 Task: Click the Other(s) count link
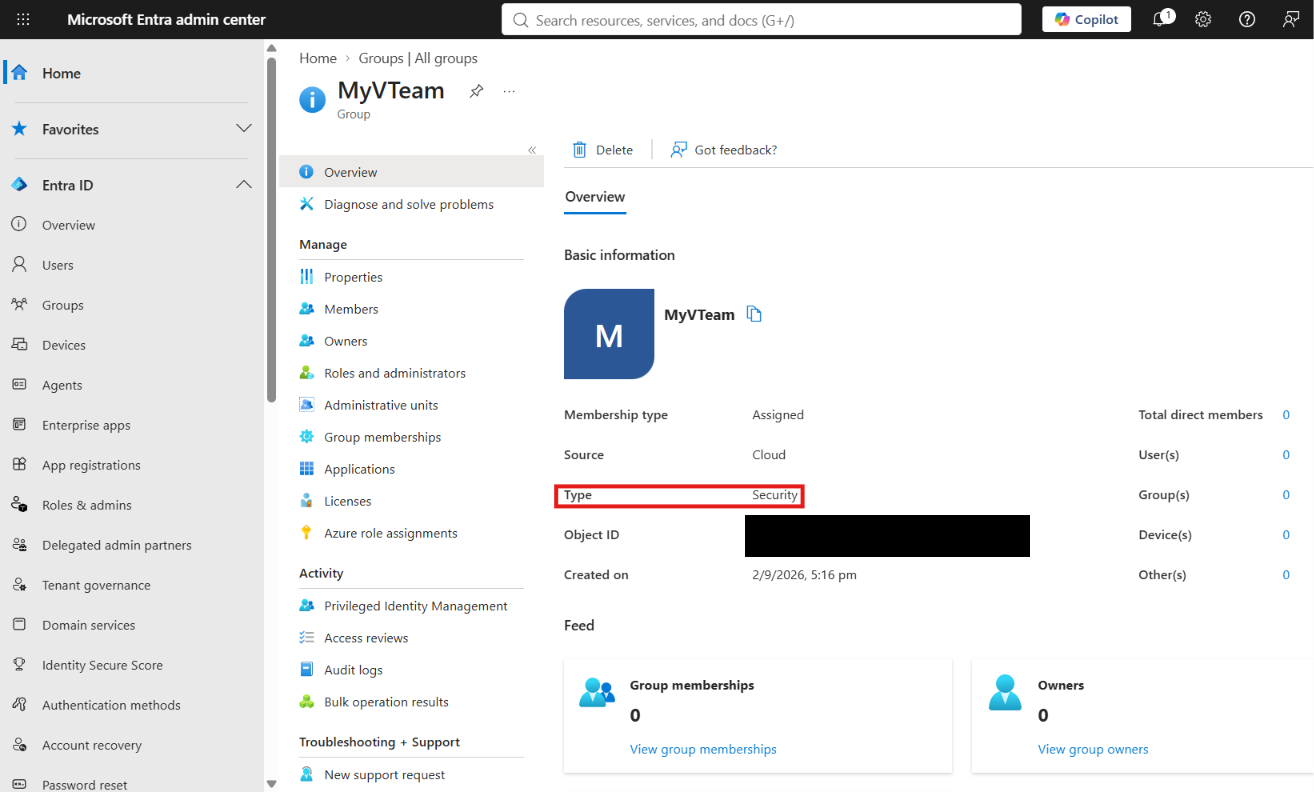[1286, 575]
